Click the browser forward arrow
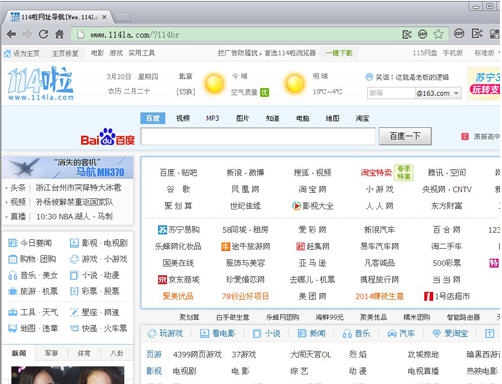 click(27, 34)
